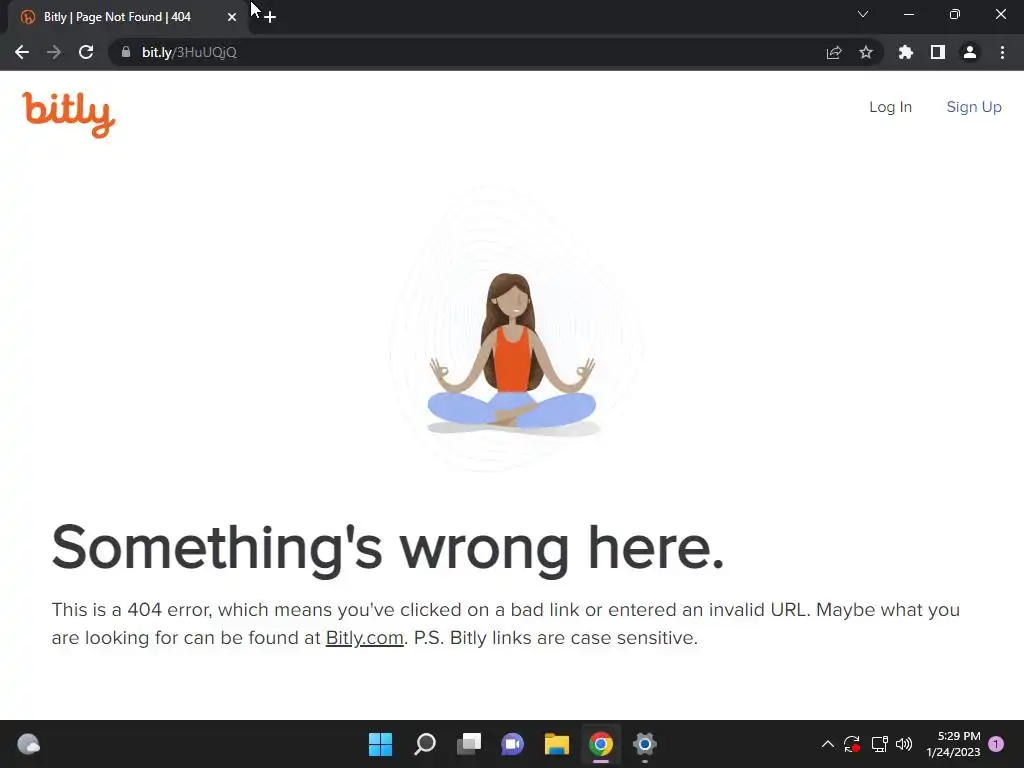Screen dimensions: 1024x768
Task: Toggle the Chrome side panel
Action: point(938,52)
